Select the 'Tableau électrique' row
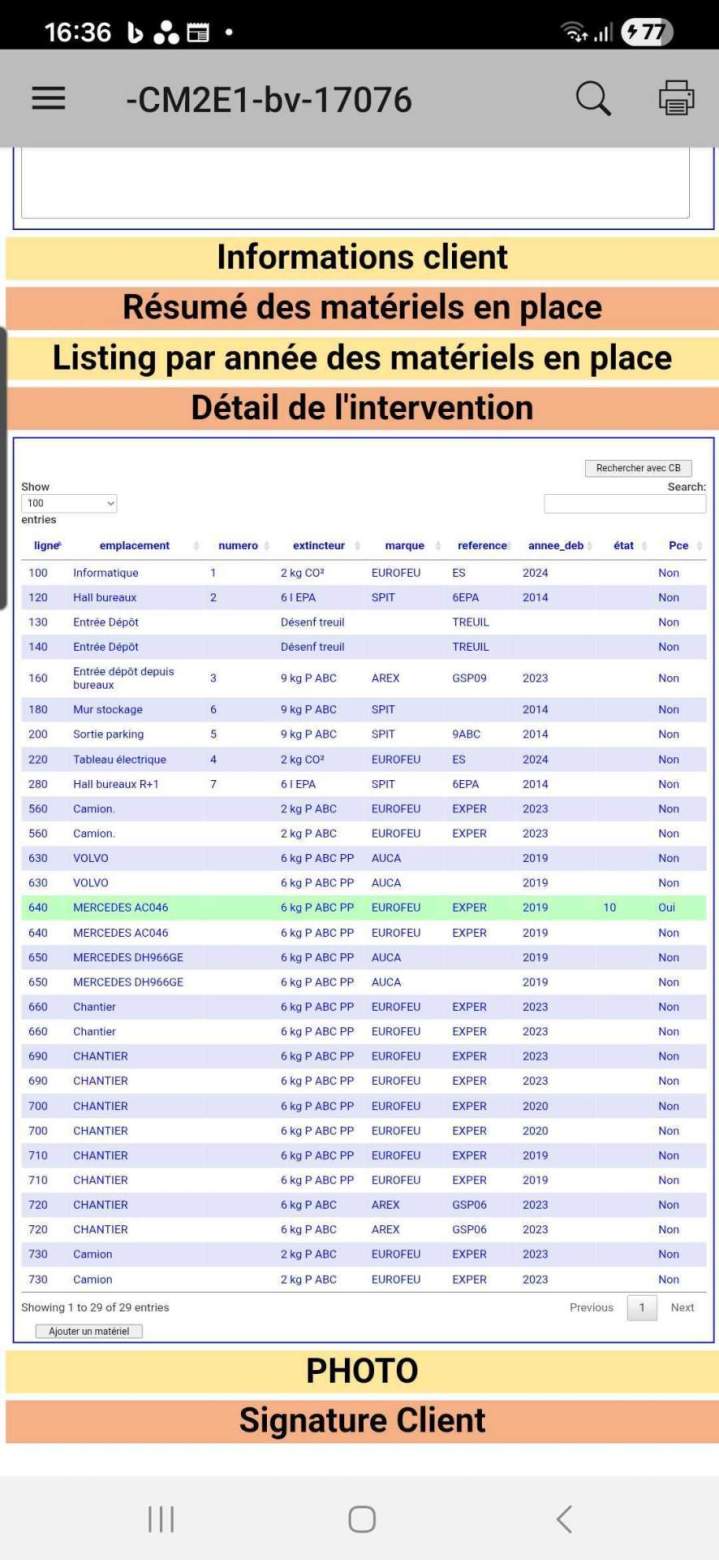 point(364,759)
